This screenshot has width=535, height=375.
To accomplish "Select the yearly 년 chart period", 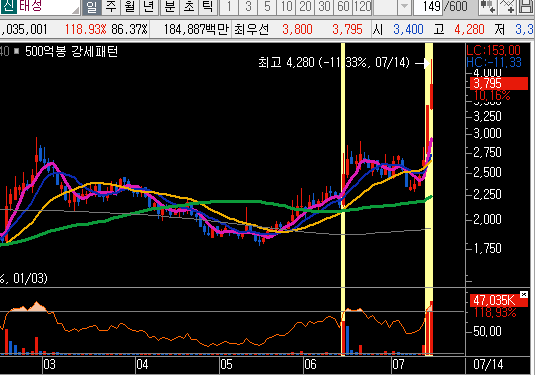I will pyautogui.click(x=149, y=7).
